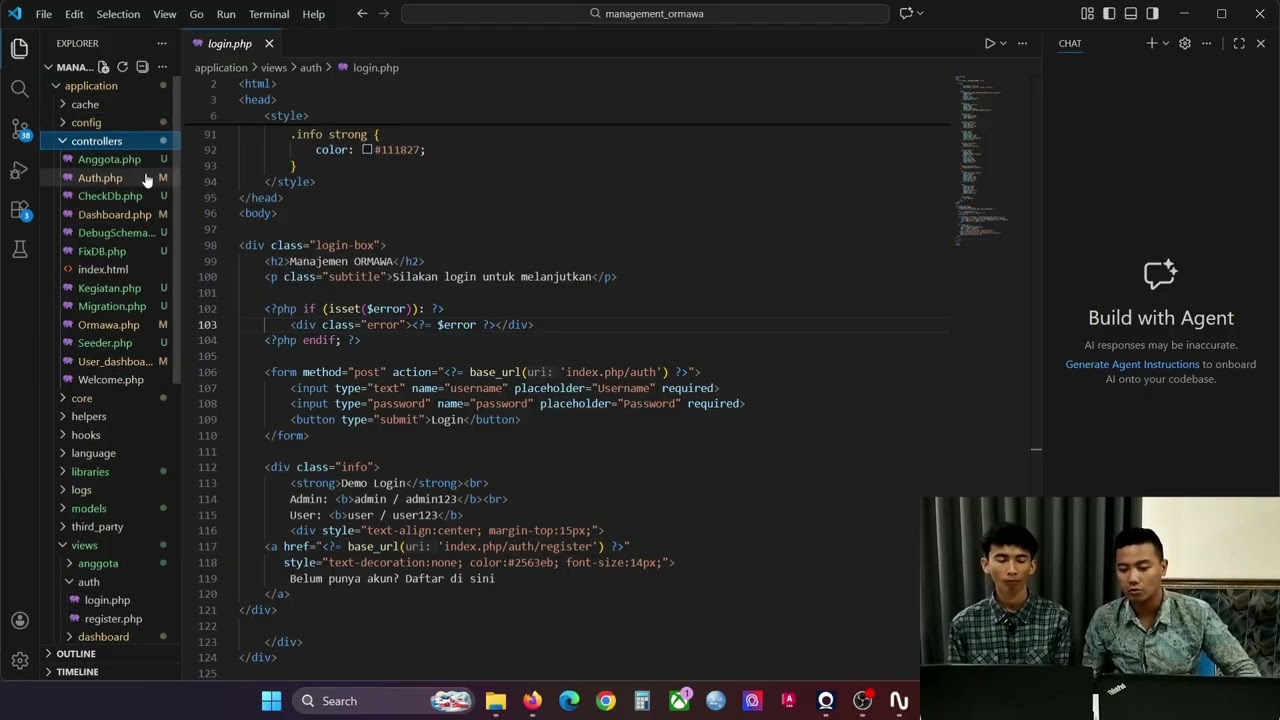
Task: Collapse all folders in Explorer
Action: click(142, 67)
